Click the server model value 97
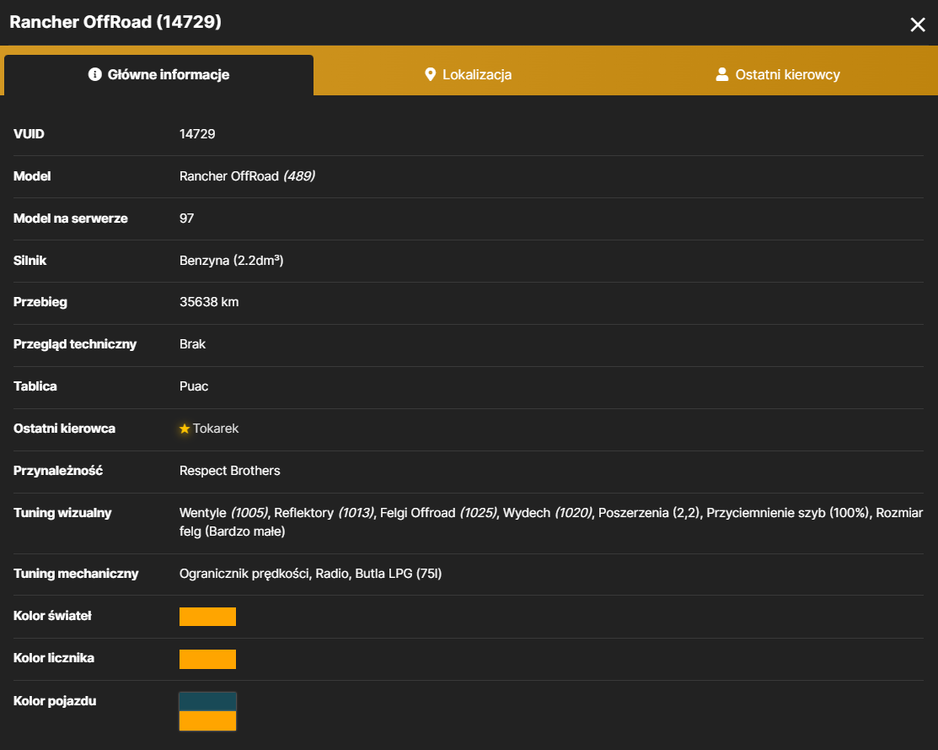 [187, 218]
